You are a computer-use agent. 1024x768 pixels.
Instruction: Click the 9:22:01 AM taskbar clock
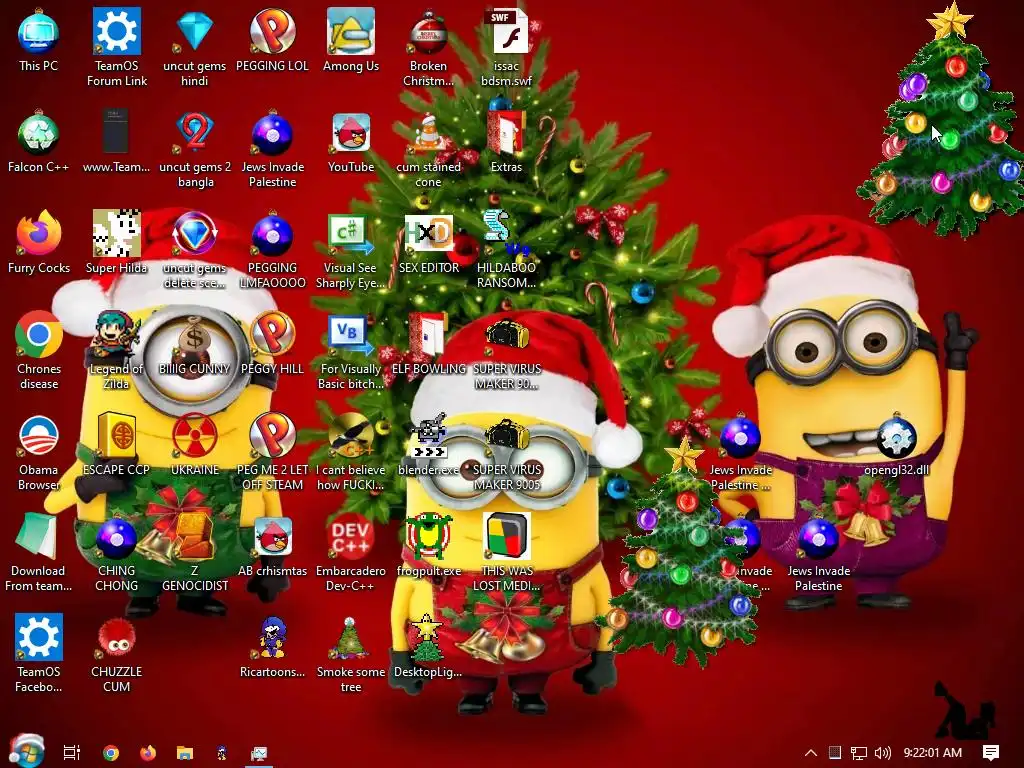(x=933, y=752)
